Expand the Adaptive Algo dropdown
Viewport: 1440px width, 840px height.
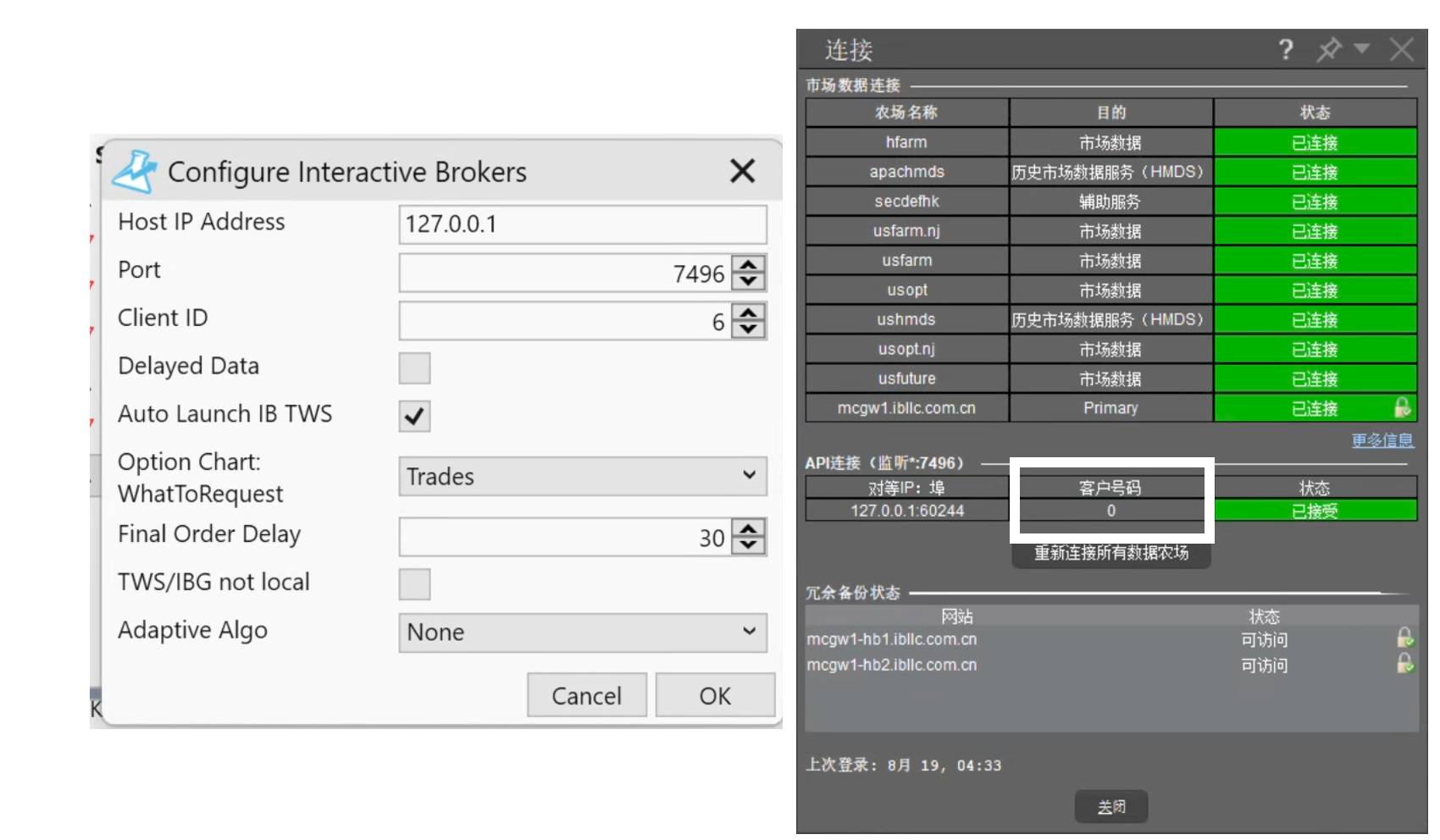tap(583, 633)
